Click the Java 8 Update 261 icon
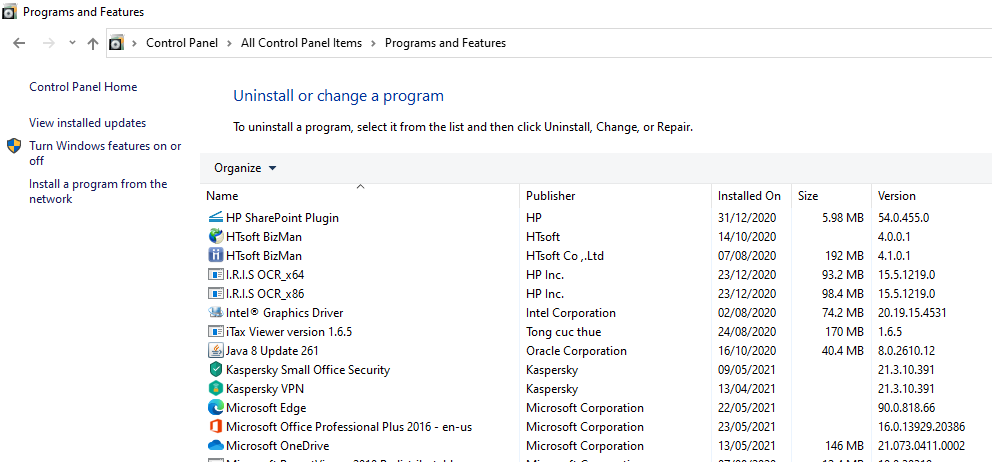The height and width of the screenshot is (462, 992). pos(216,351)
